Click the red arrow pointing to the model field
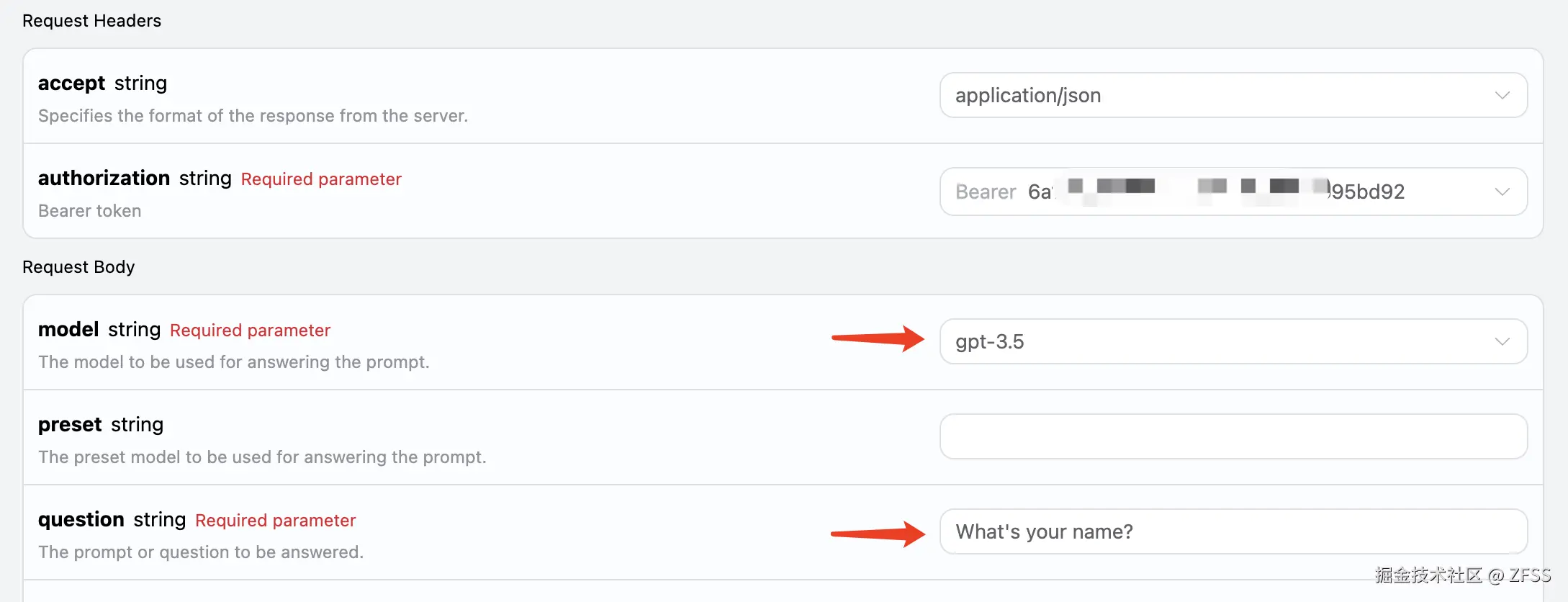This screenshot has width=1568, height=602. (x=877, y=338)
